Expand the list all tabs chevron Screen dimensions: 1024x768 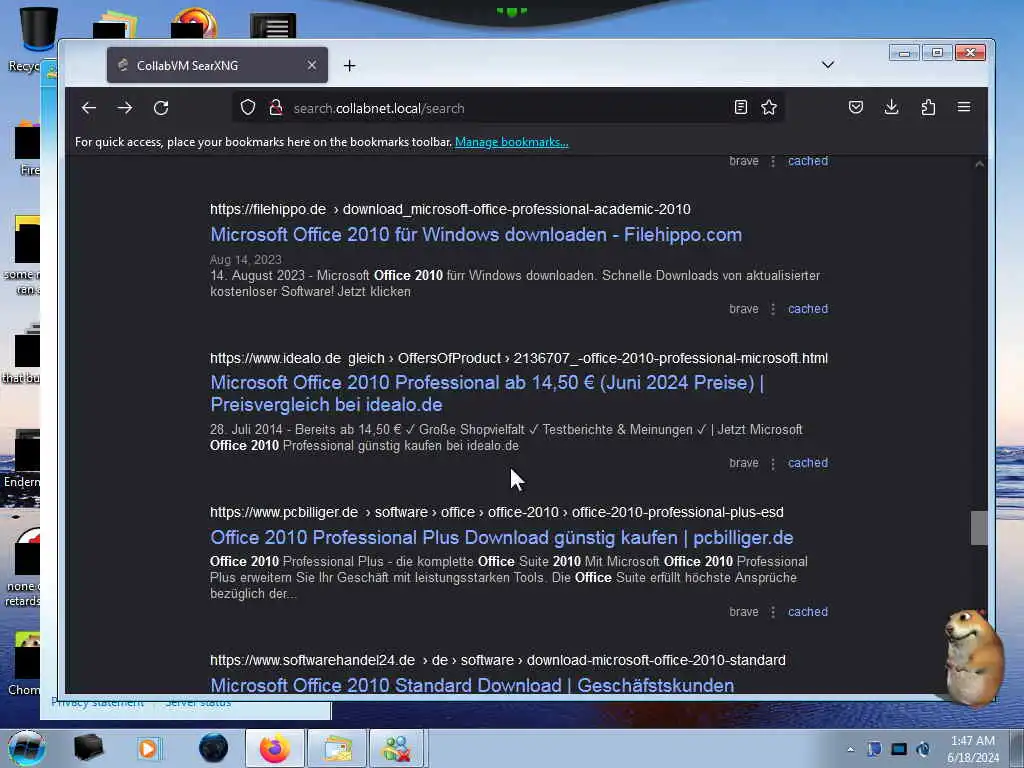827,65
